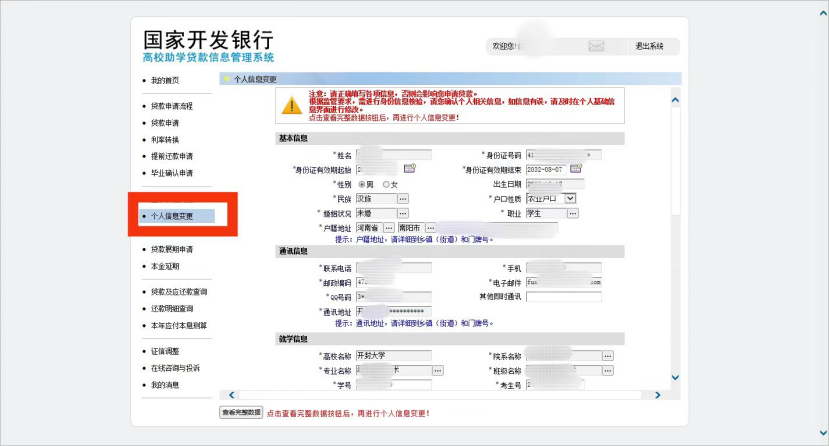Open calendar for 身份证有效期结束 date

(x=576, y=169)
